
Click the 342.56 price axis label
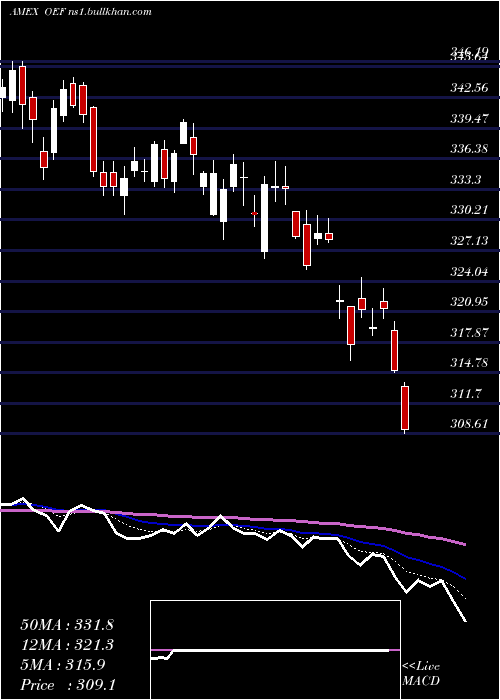pos(469,88)
